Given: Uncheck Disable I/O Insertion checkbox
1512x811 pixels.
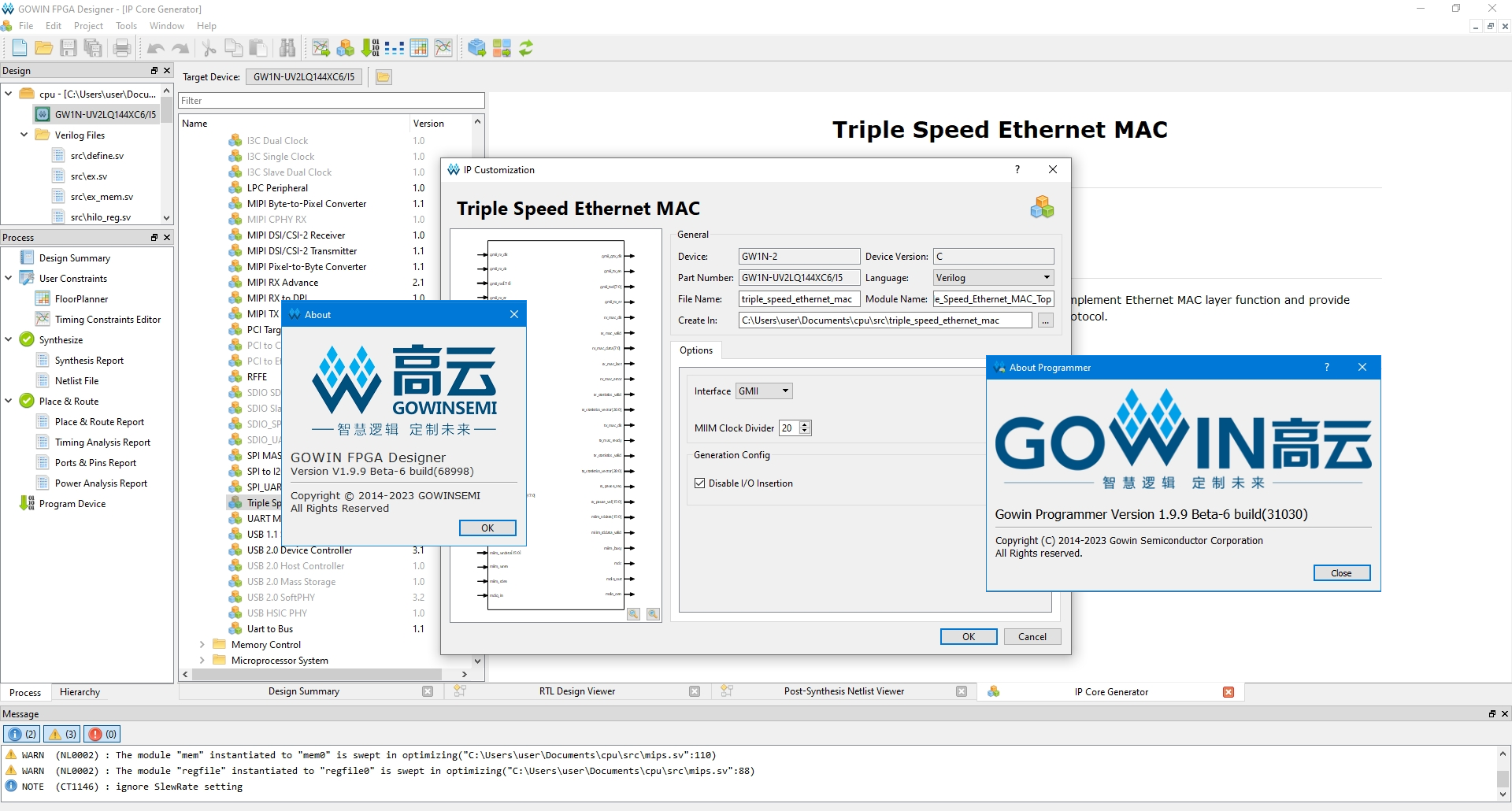Looking at the screenshot, I should (x=700, y=483).
